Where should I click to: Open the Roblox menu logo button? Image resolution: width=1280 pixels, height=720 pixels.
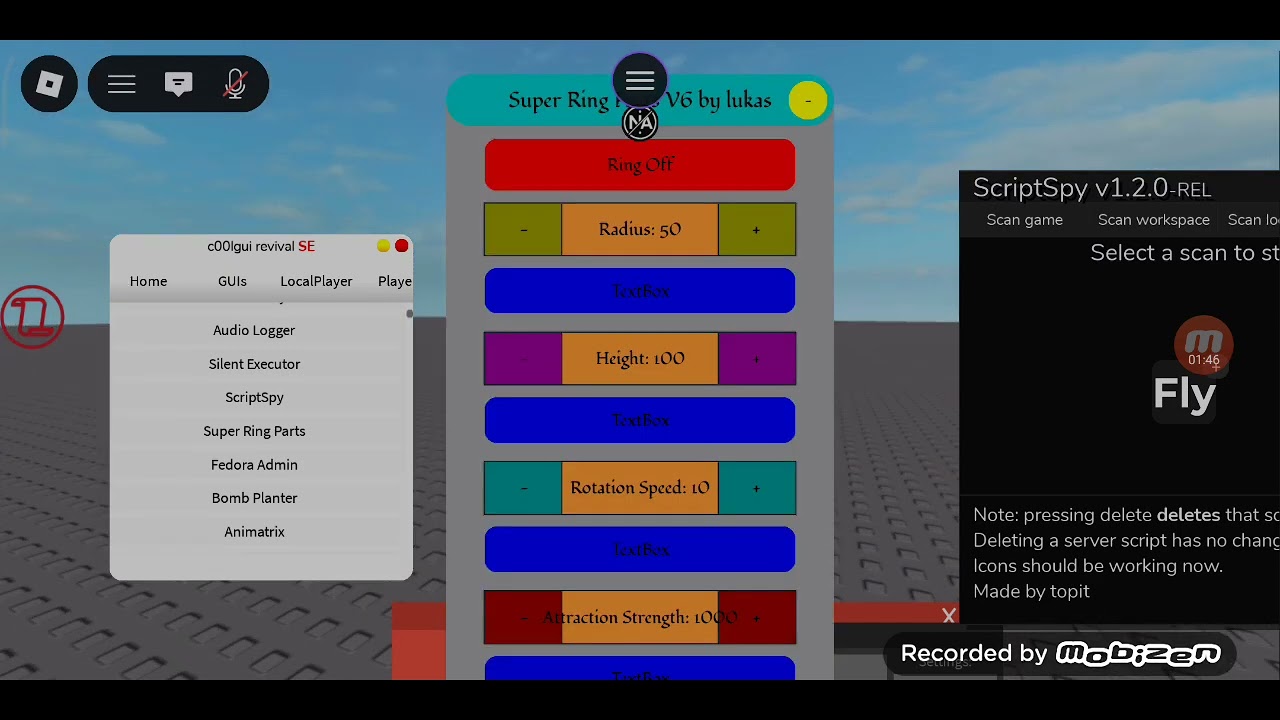(49, 84)
